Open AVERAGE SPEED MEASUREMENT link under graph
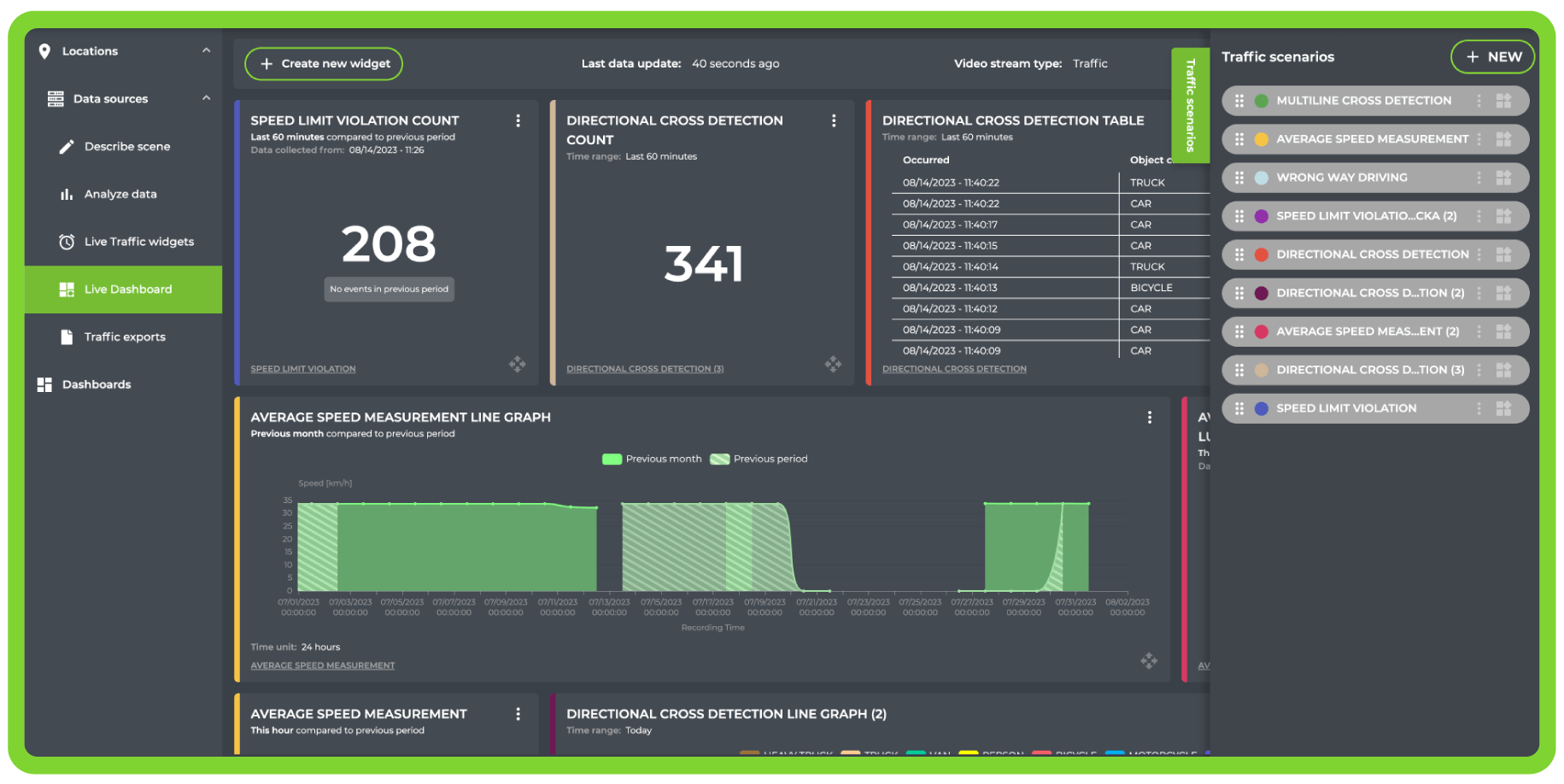The image size is (1564, 784). tap(323, 665)
